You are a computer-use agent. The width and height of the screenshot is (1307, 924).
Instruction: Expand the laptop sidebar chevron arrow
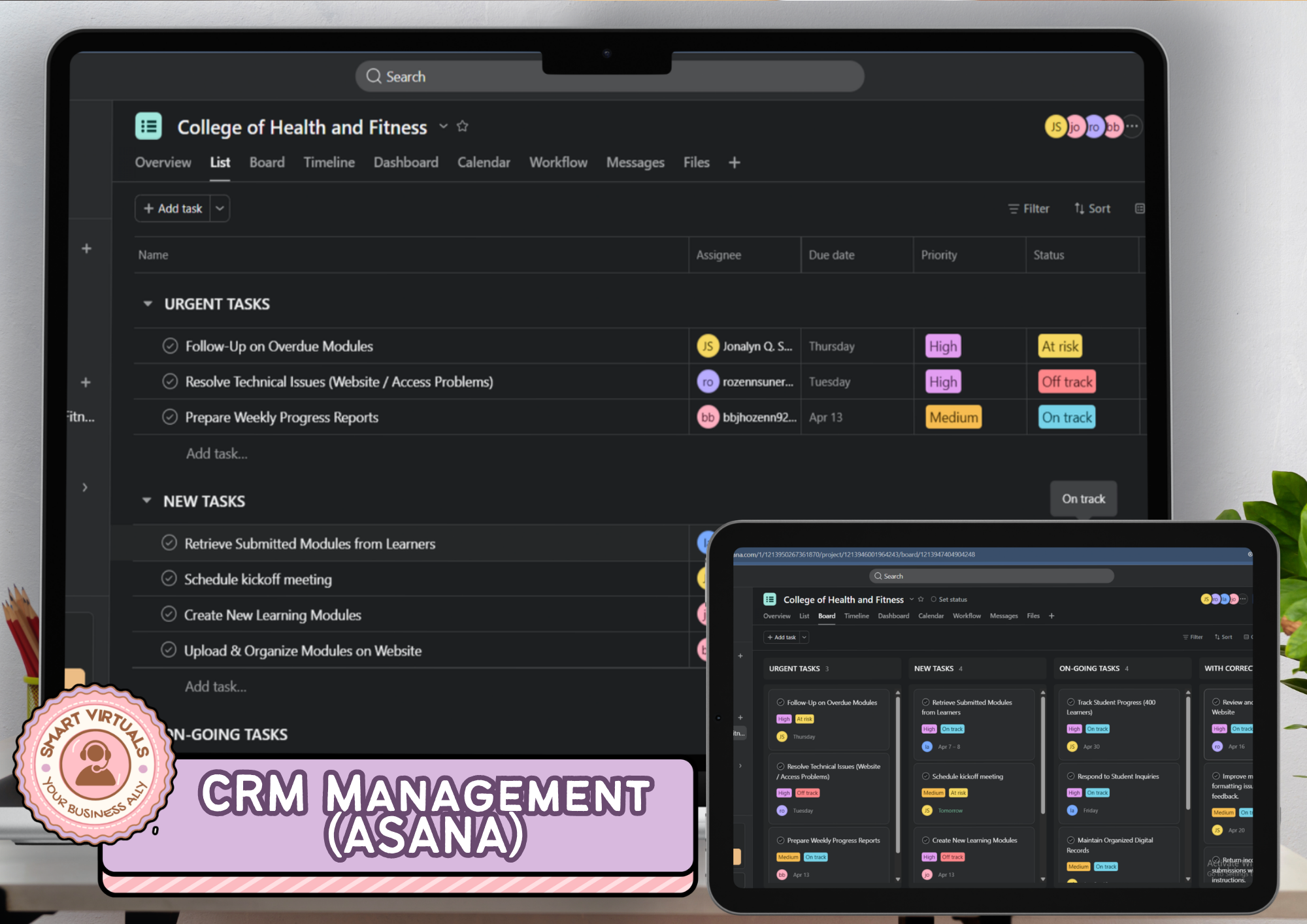tap(85, 487)
